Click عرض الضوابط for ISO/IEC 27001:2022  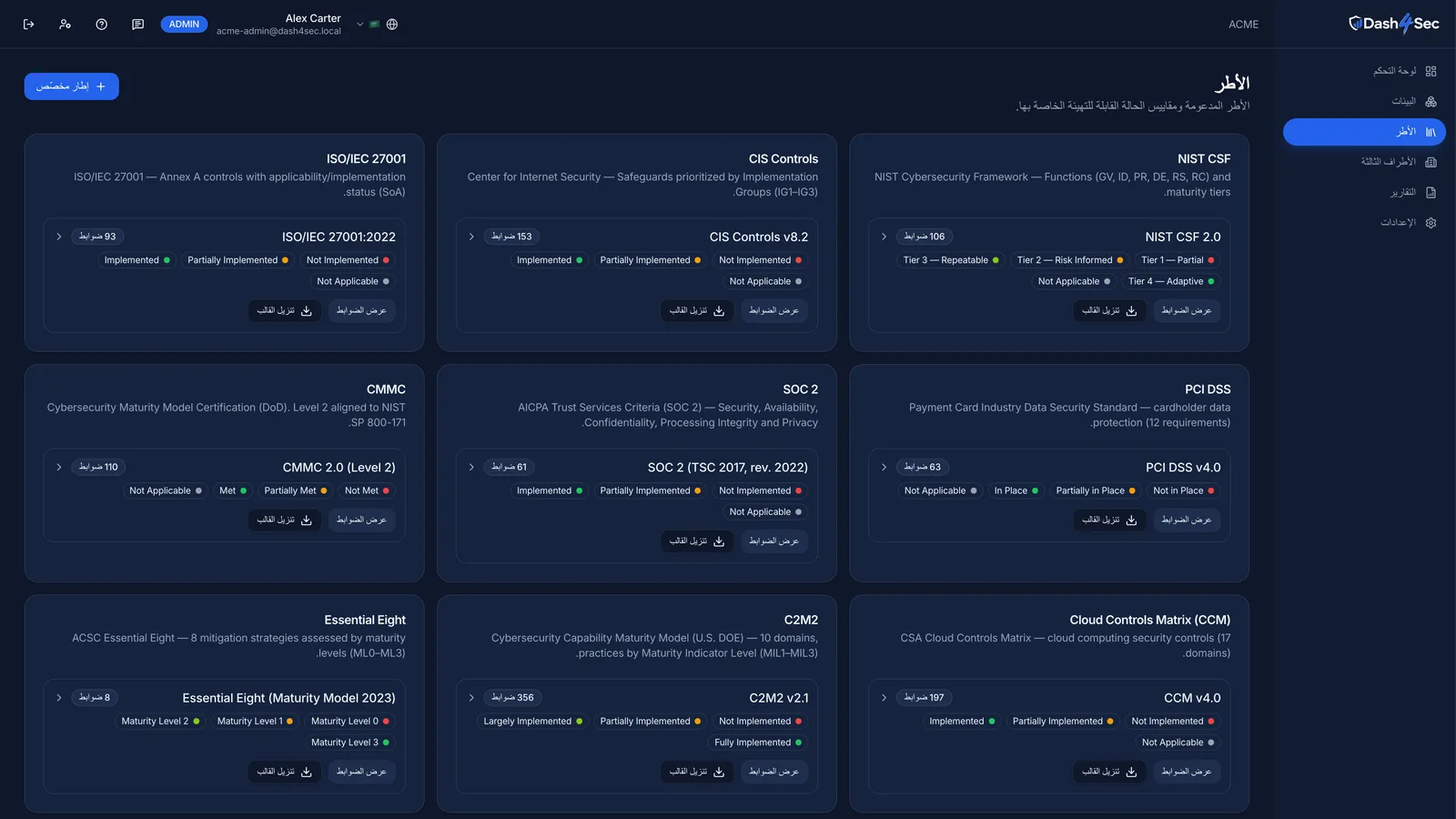pyautogui.click(x=361, y=310)
